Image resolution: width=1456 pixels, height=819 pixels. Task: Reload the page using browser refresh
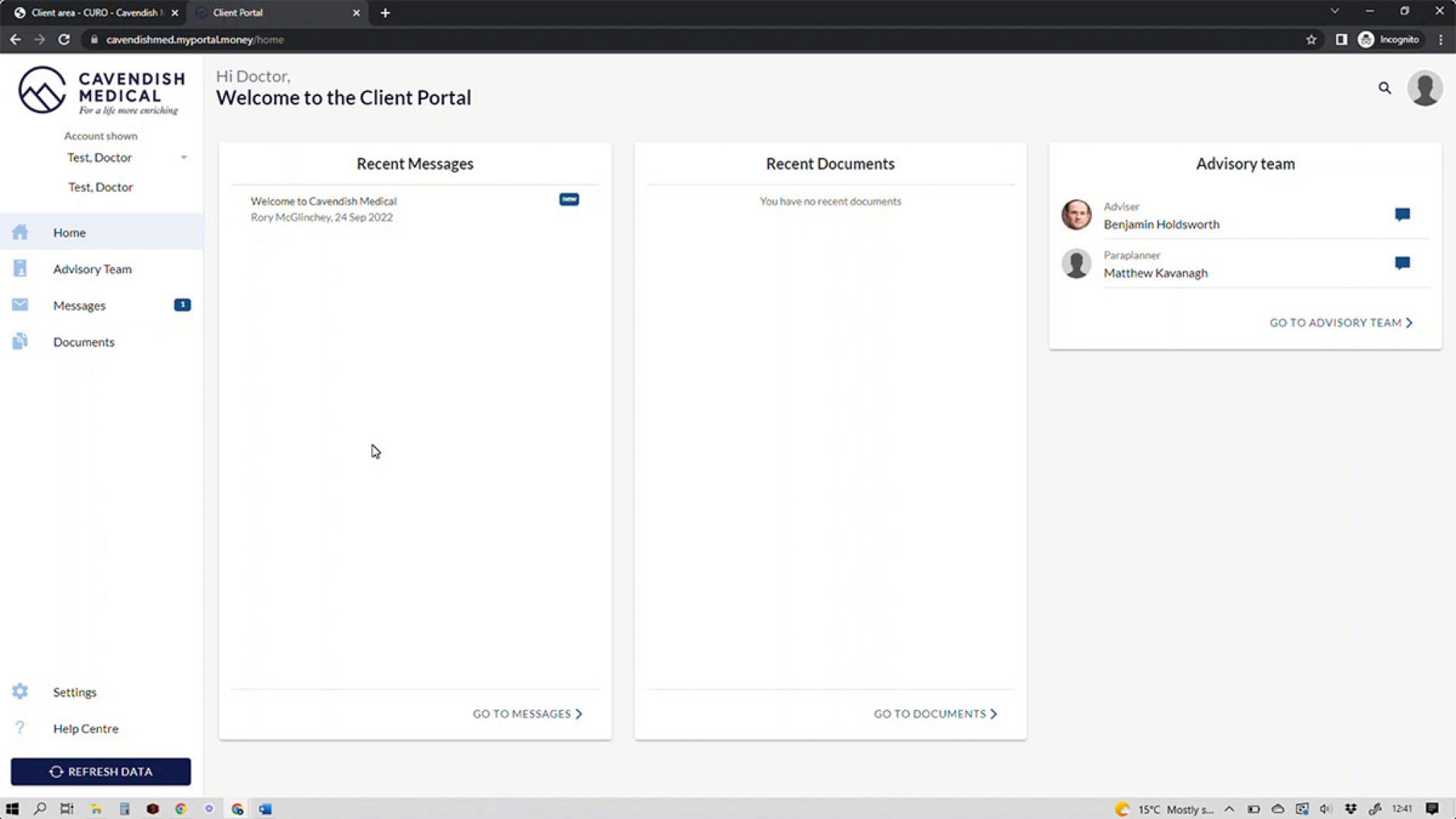[x=64, y=40]
